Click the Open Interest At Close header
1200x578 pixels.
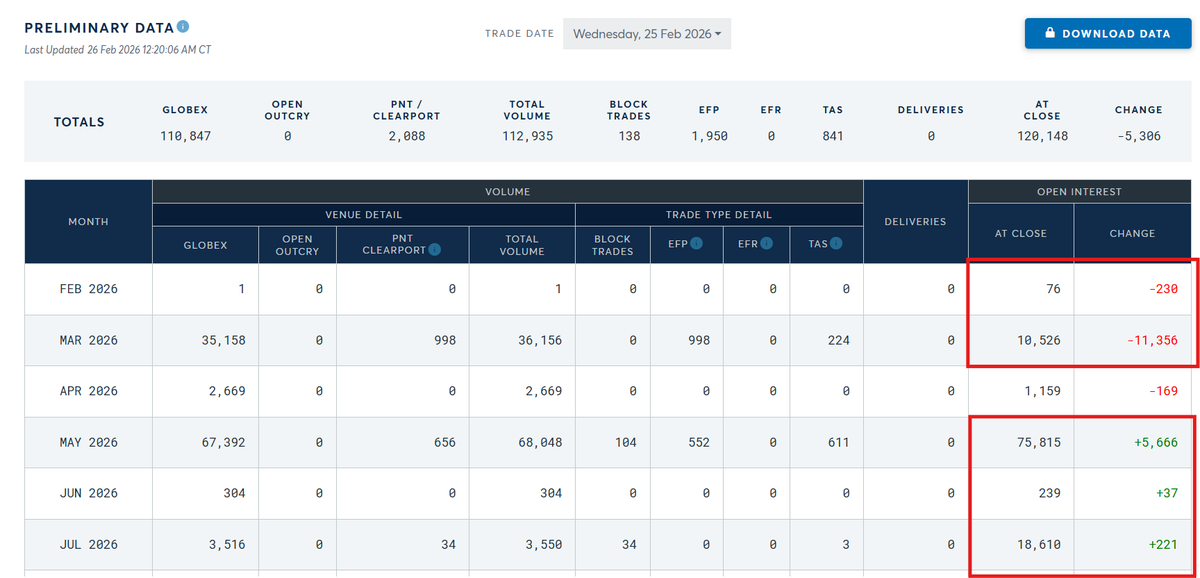(x=1021, y=233)
